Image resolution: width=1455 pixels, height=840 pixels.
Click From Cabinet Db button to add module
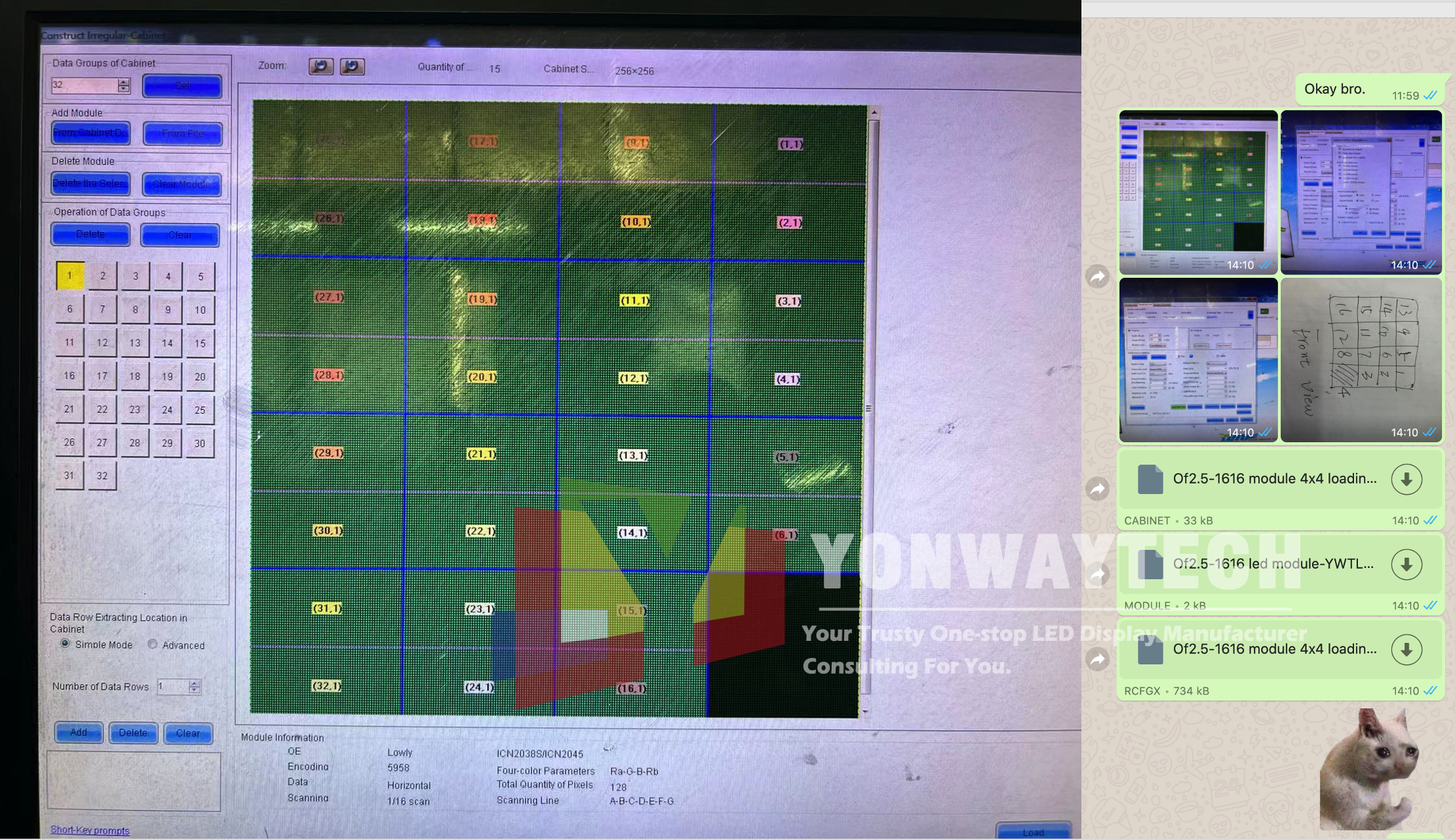click(90, 132)
